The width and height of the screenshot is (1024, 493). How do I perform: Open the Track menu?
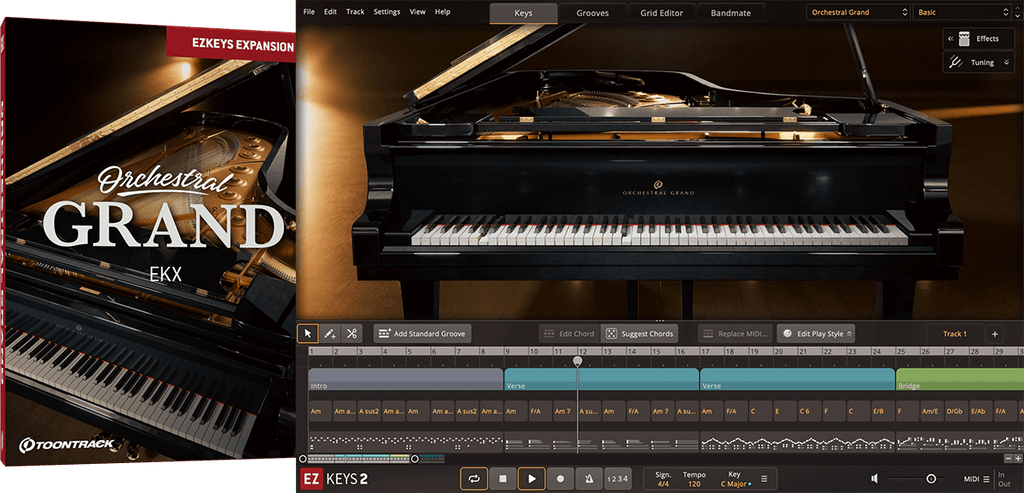355,12
